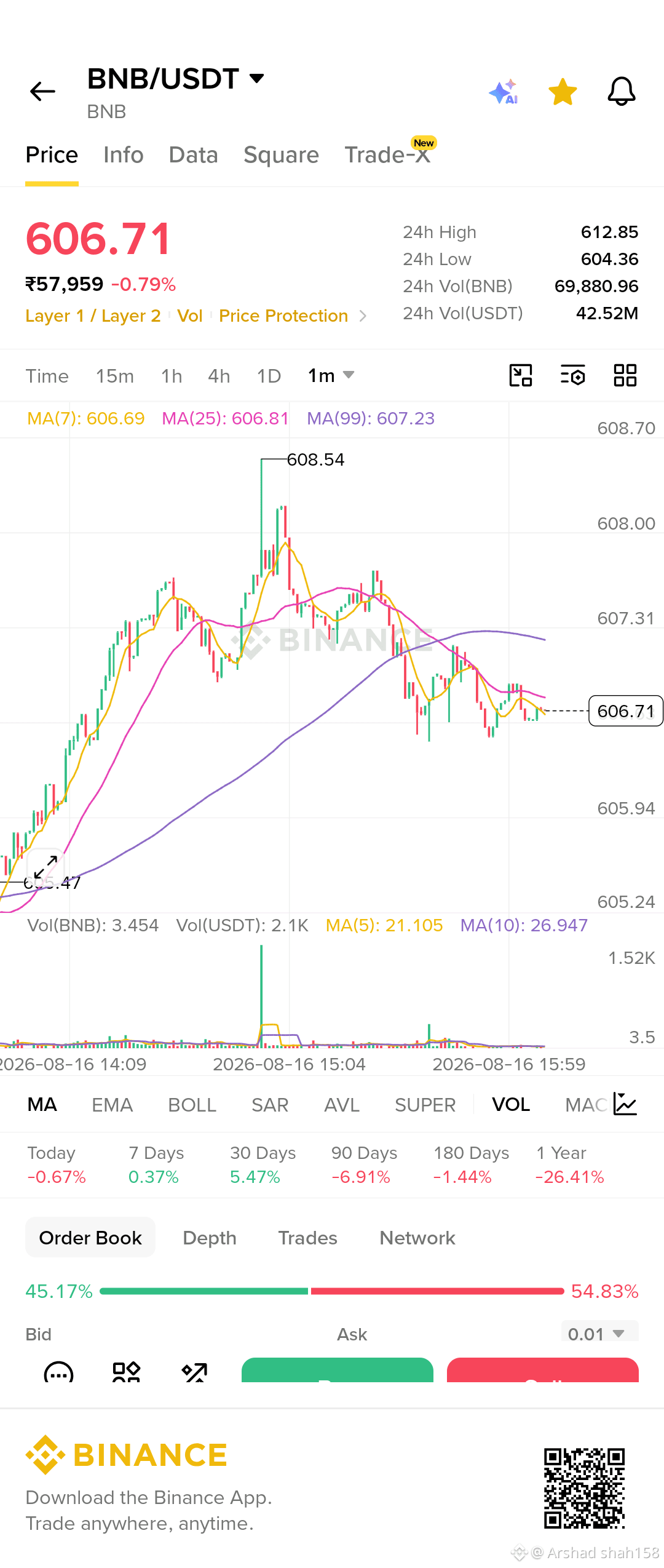The height and width of the screenshot is (1568, 664).
Task: Tap the 608.54 high price marker
Action: point(315,460)
